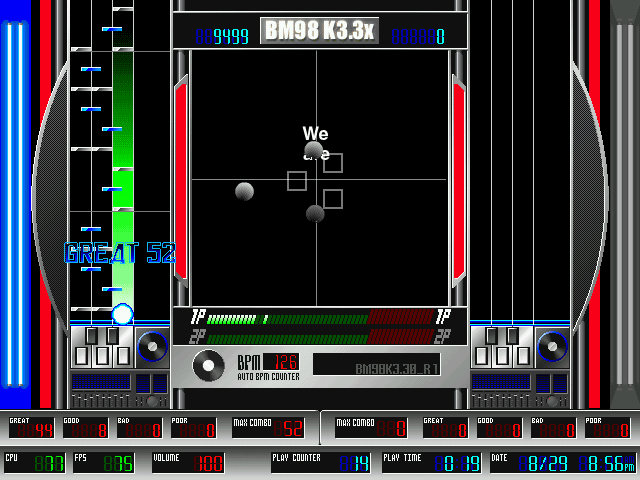Tap the last white key on the 1P keyboard

pos(123,356)
